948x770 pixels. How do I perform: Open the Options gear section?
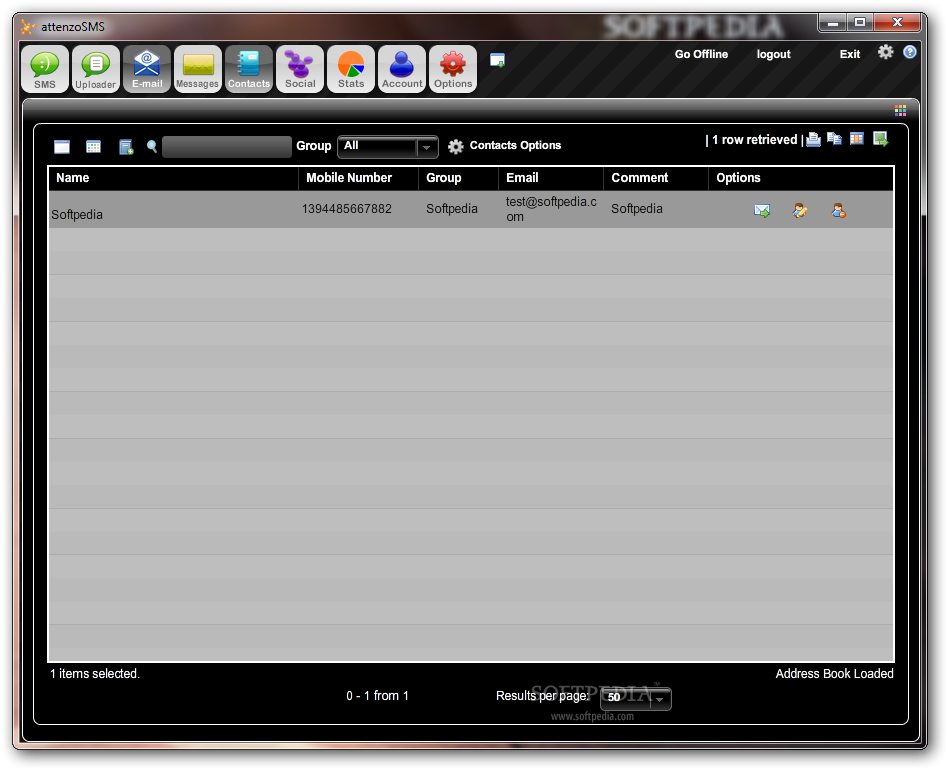453,69
